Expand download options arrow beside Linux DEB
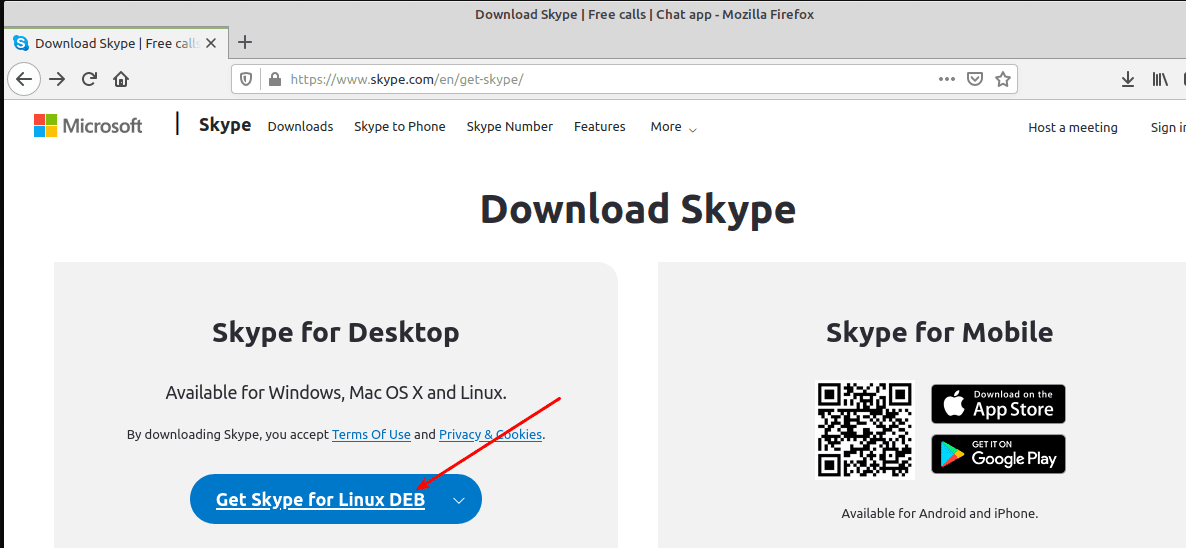This screenshot has width=1186, height=548. point(458,500)
